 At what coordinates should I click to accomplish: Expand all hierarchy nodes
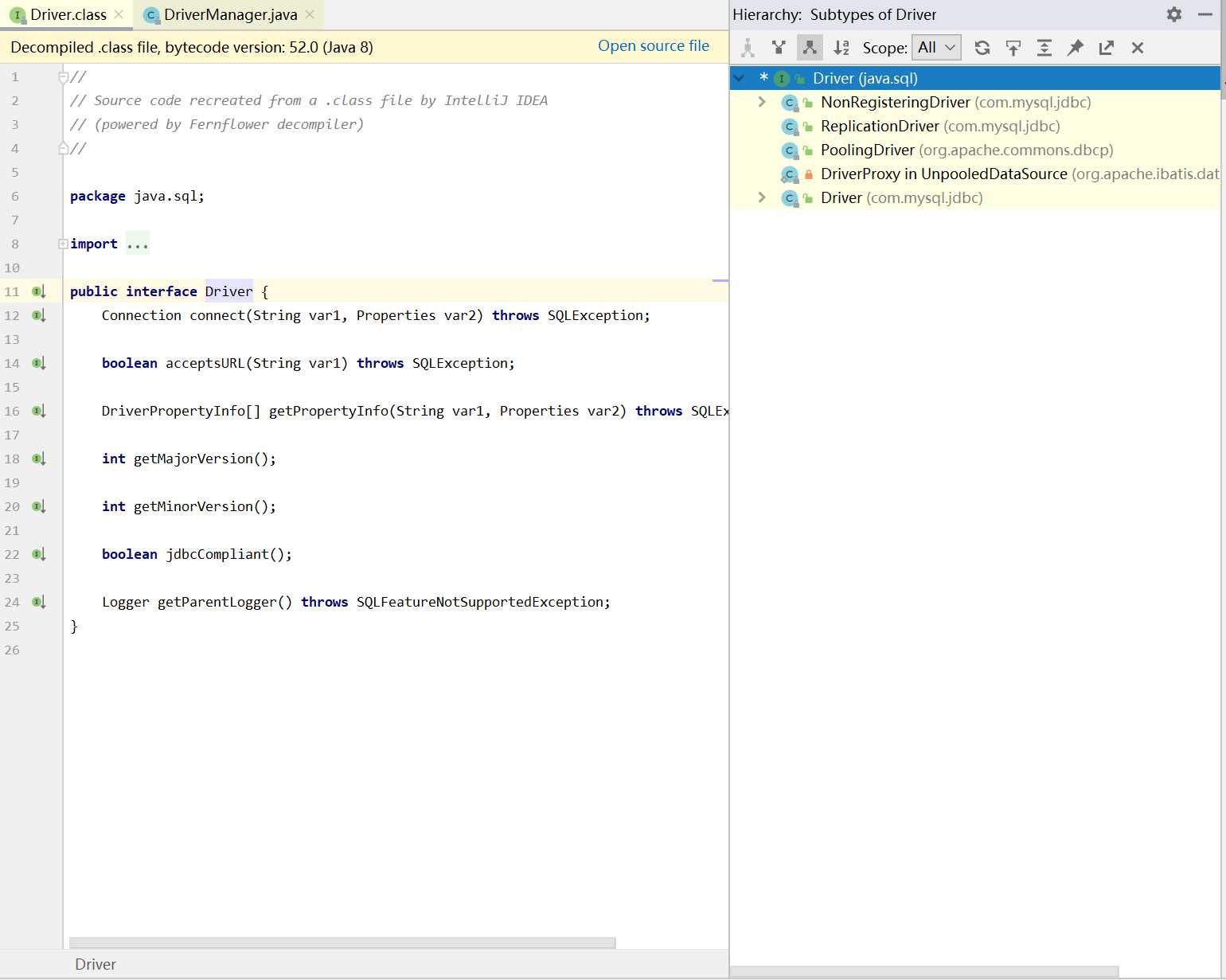click(x=1044, y=48)
